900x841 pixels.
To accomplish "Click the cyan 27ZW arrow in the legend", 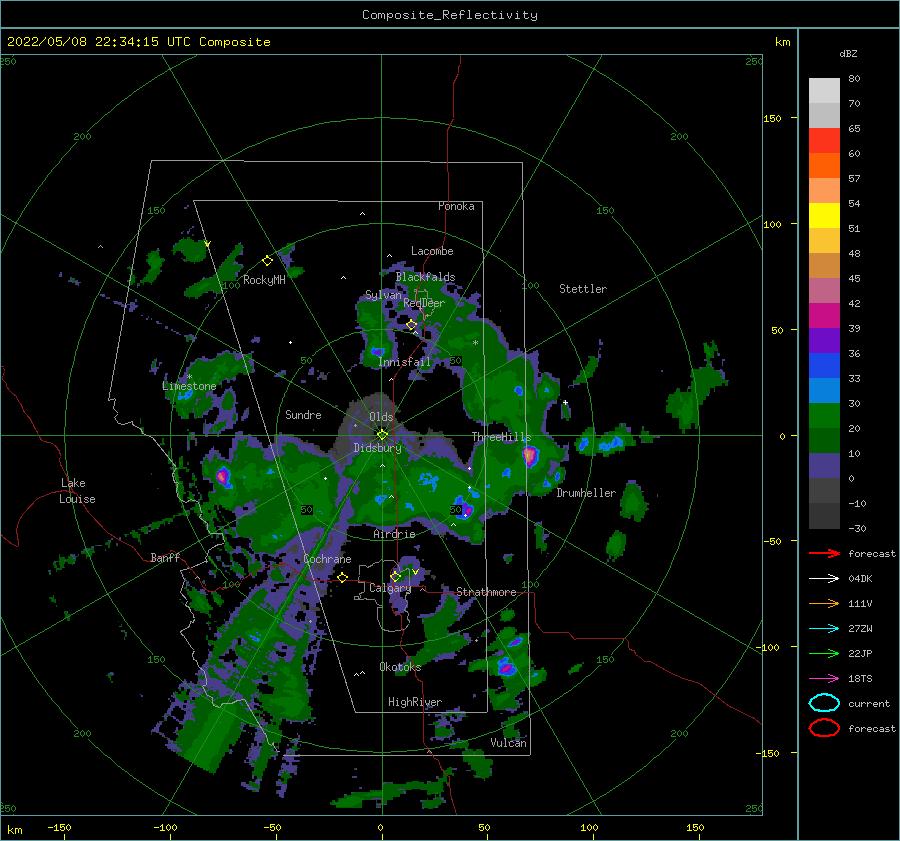I will pyautogui.click(x=824, y=629).
